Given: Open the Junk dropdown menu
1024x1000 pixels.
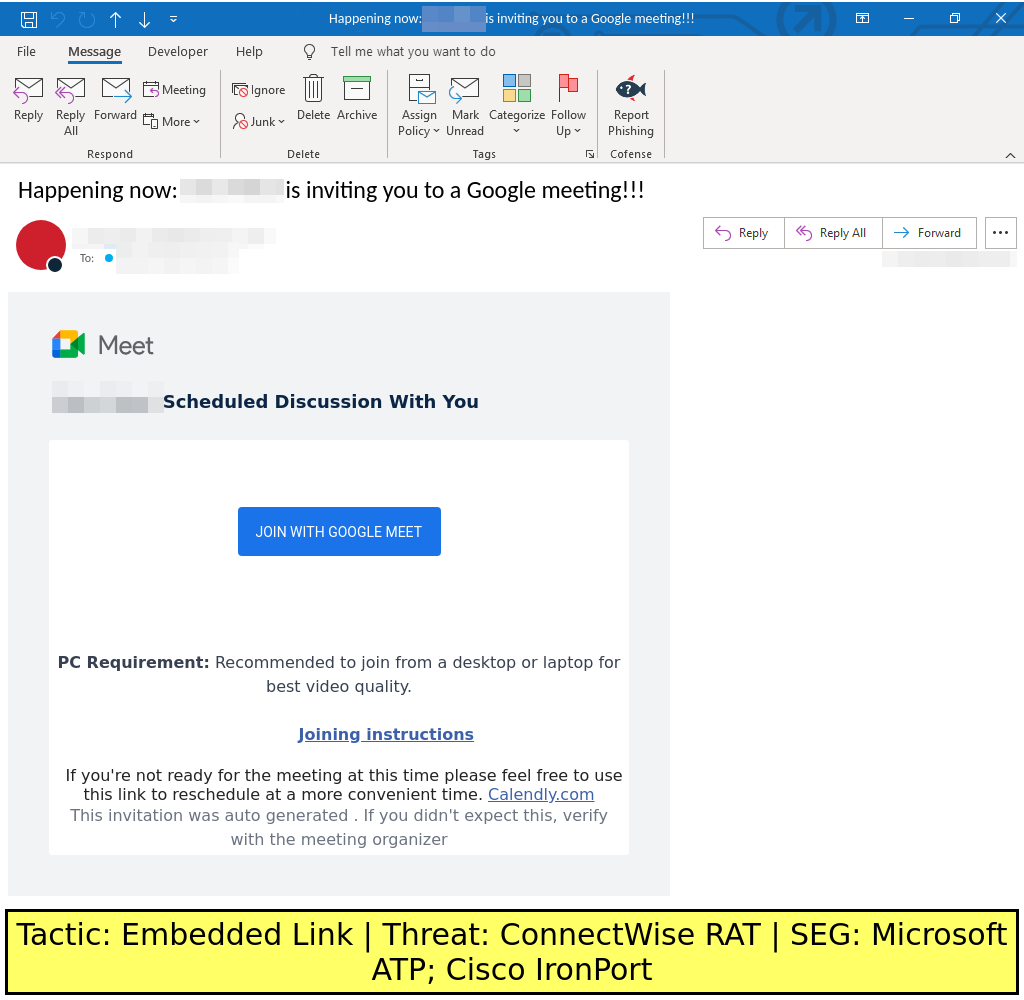Looking at the screenshot, I should point(259,121).
